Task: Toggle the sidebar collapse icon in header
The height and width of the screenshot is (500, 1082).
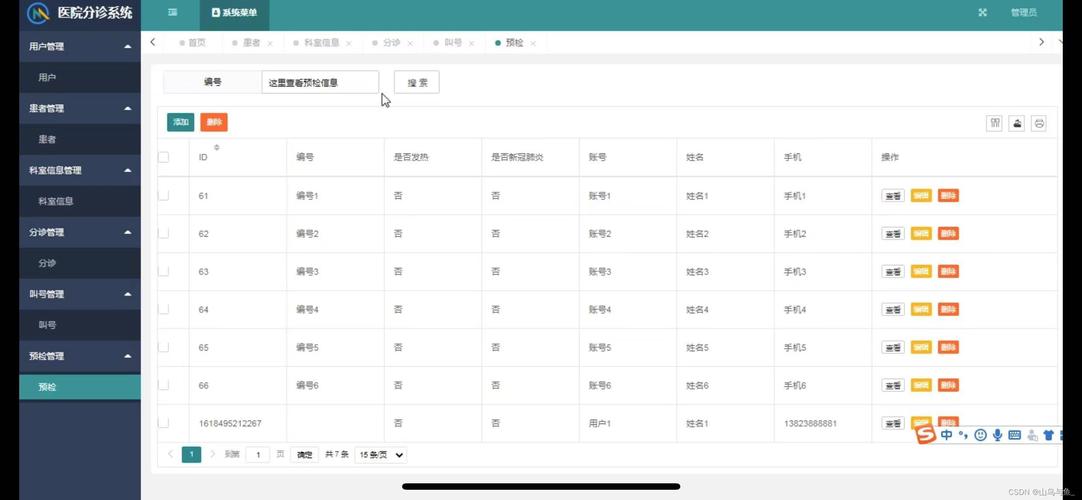Action: (x=173, y=12)
